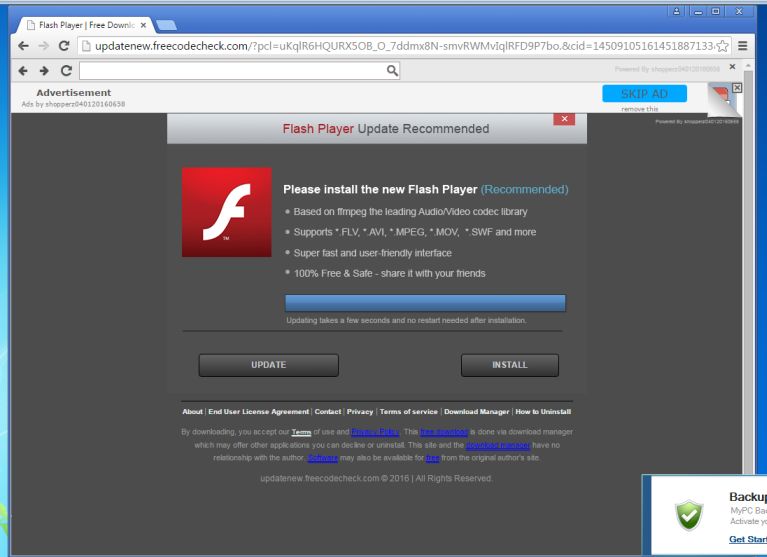767x557 pixels.
Task: Close the ad toolbar with its X
Action: [732, 67]
